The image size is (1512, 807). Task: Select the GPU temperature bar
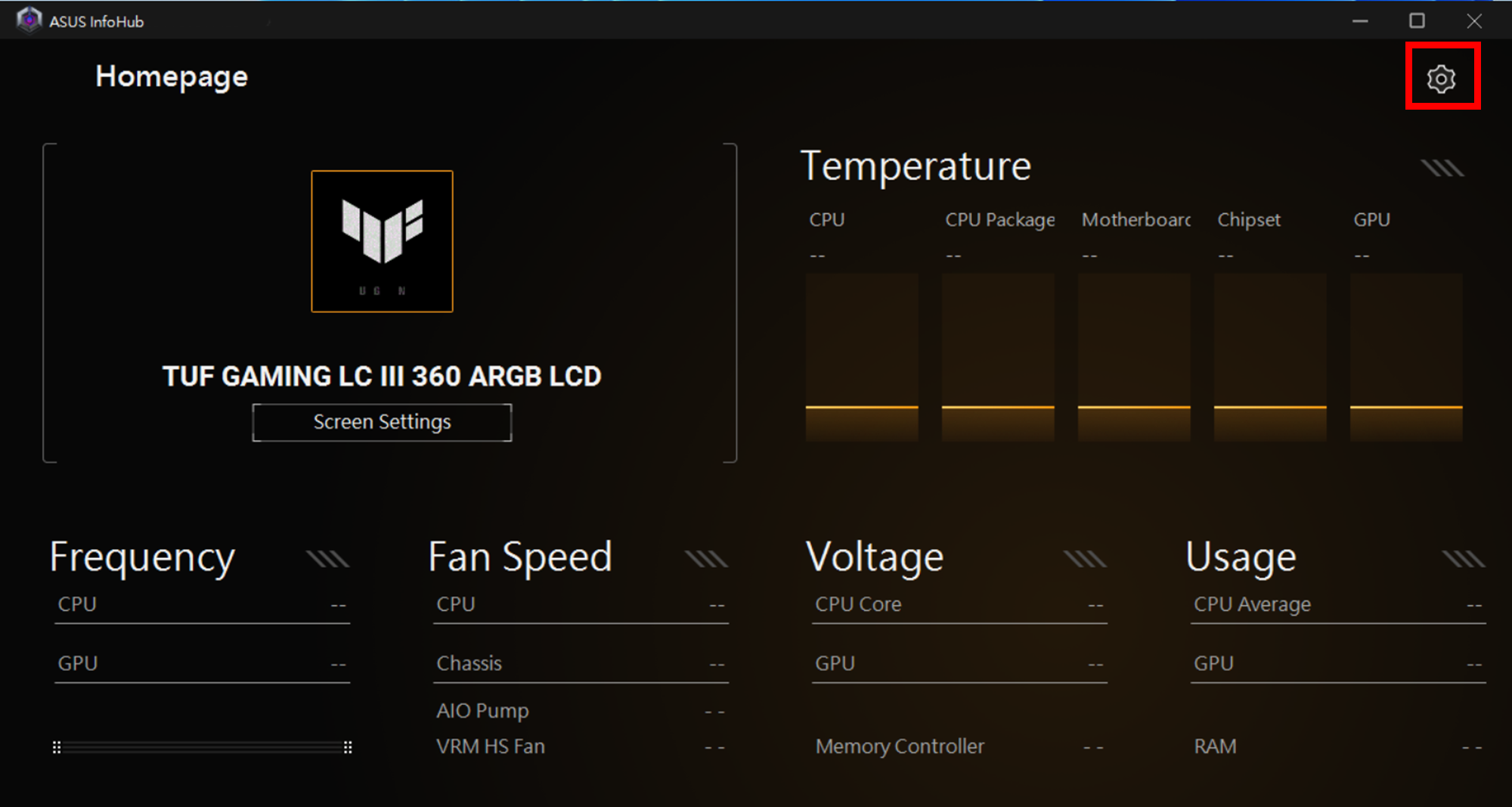pyautogui.click(x=1406, y=357)
